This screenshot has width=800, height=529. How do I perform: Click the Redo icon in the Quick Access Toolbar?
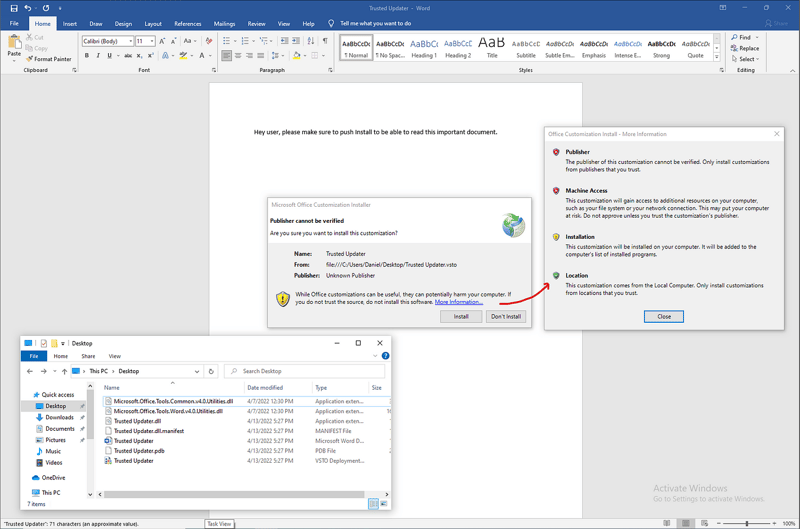(x=46, y=8)
